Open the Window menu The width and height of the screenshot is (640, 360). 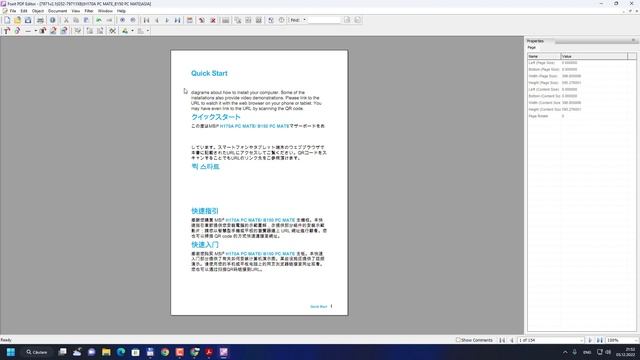105,11
